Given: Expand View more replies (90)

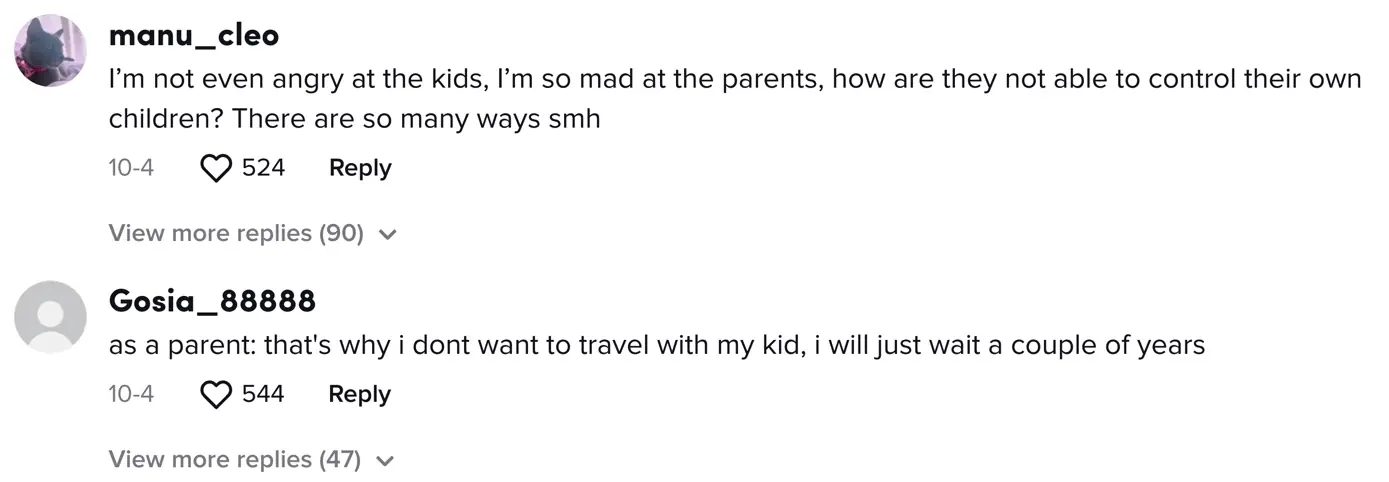Looking at the screenshot, I should (x=236, y=233).
